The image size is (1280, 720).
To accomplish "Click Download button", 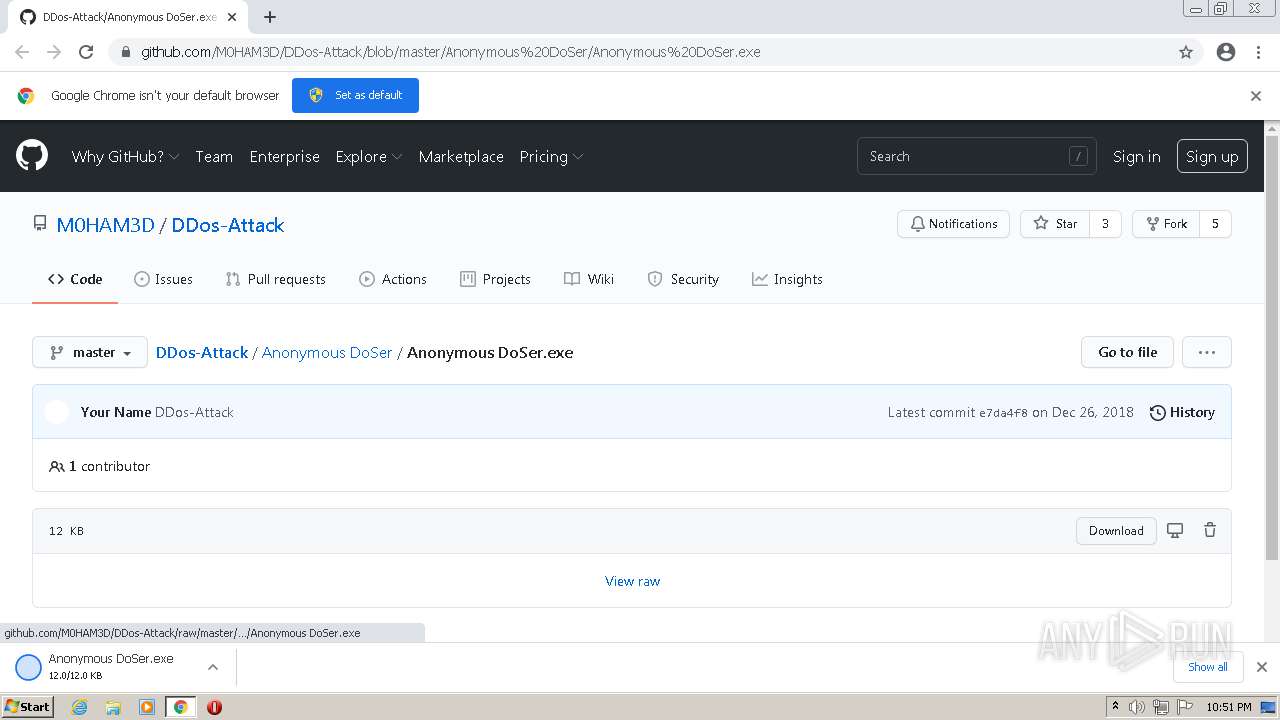I will click(x=1116, y=530).
